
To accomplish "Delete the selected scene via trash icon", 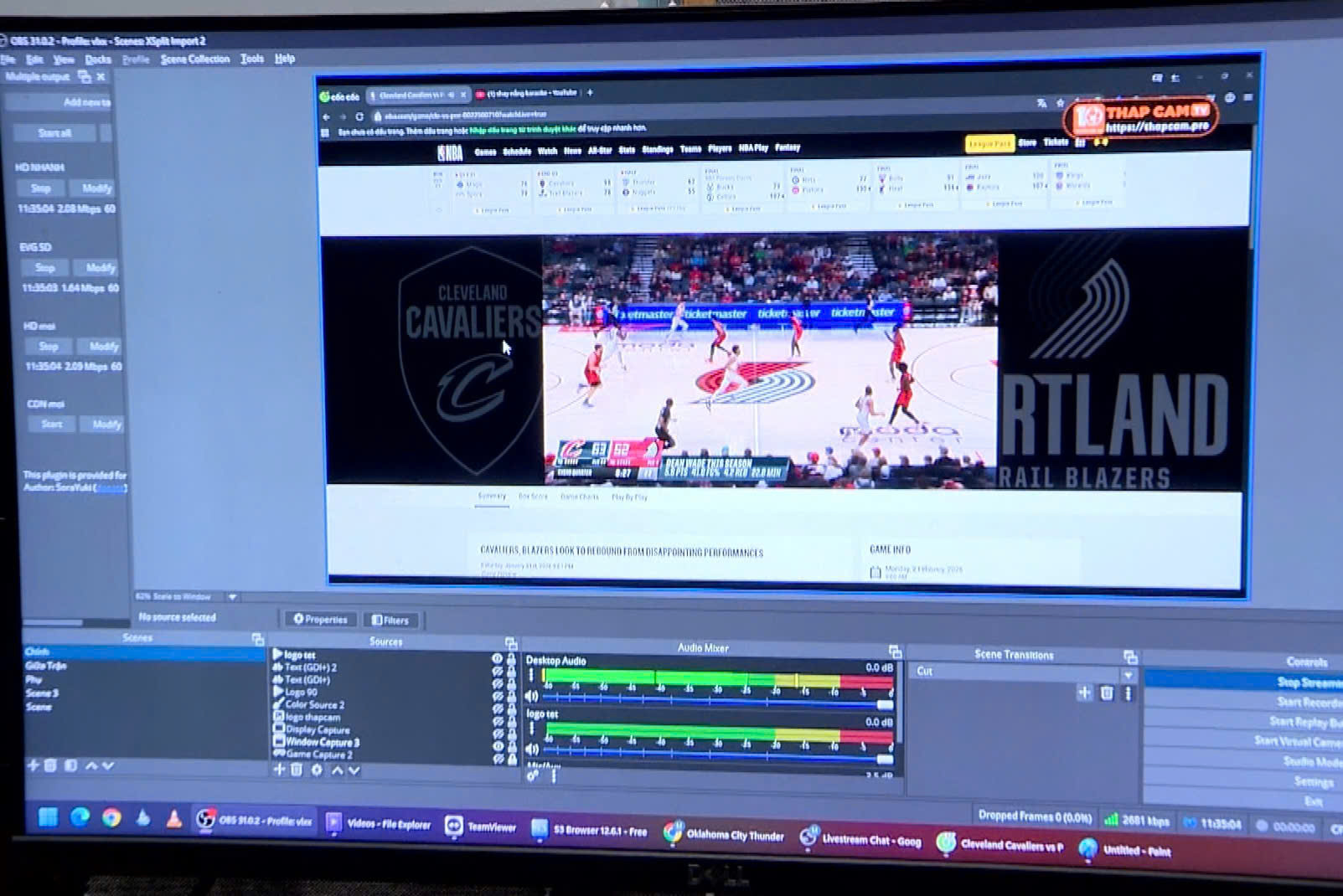I will coord(50,765).
